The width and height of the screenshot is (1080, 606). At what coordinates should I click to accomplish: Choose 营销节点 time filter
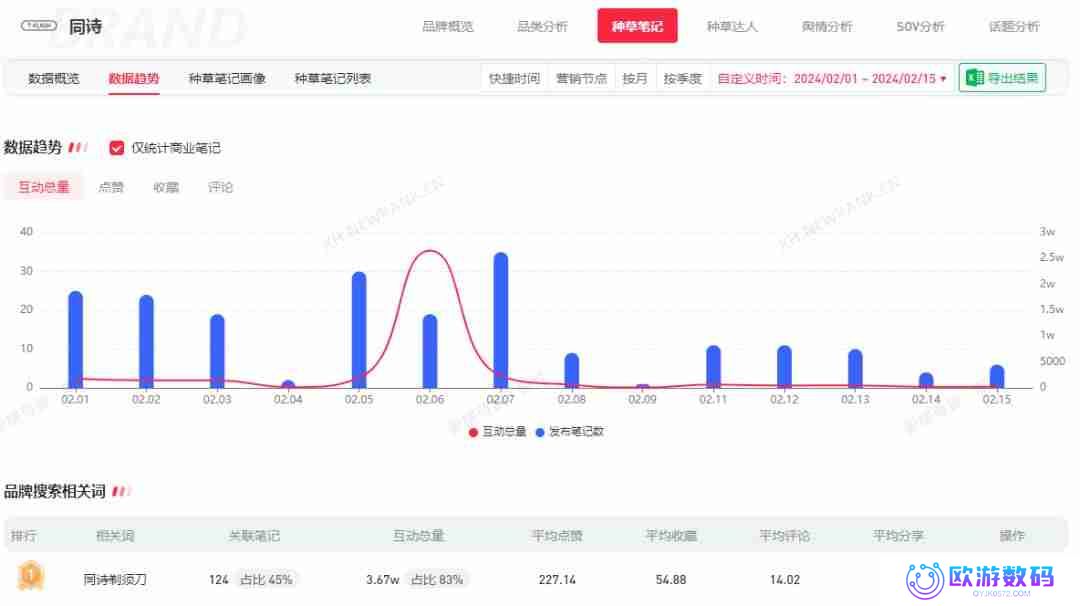tap(581, 79)
